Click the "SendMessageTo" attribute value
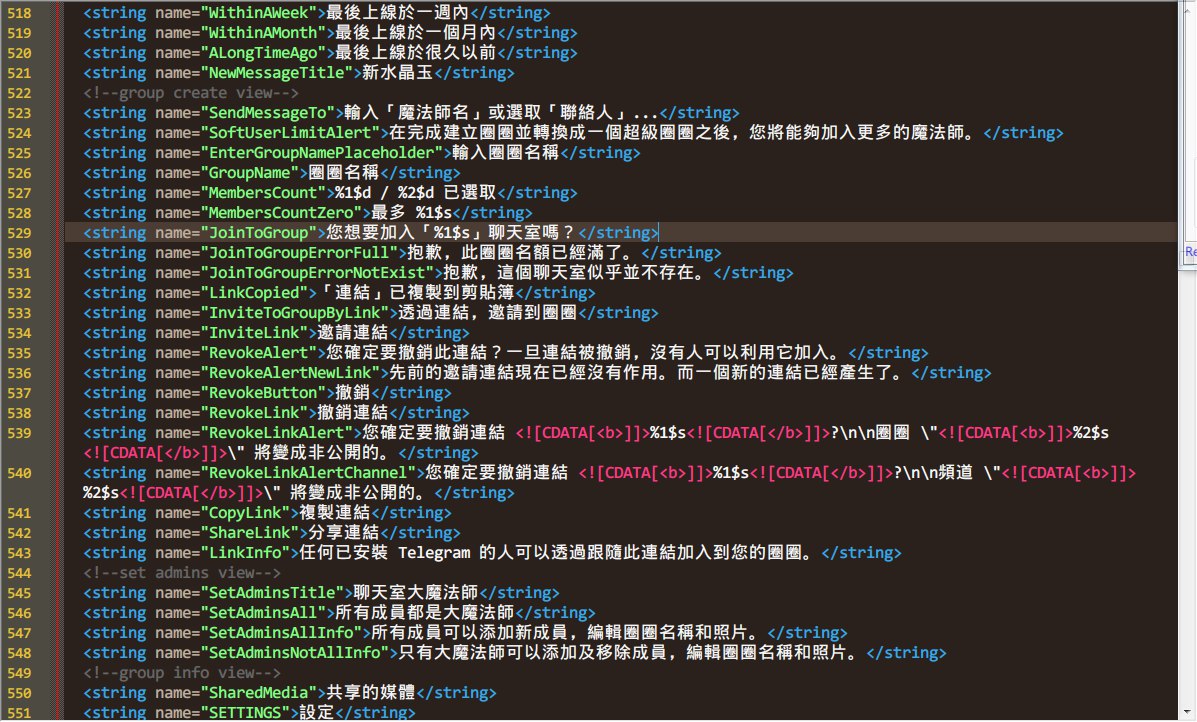1197x722 pixels. [268, 113]
